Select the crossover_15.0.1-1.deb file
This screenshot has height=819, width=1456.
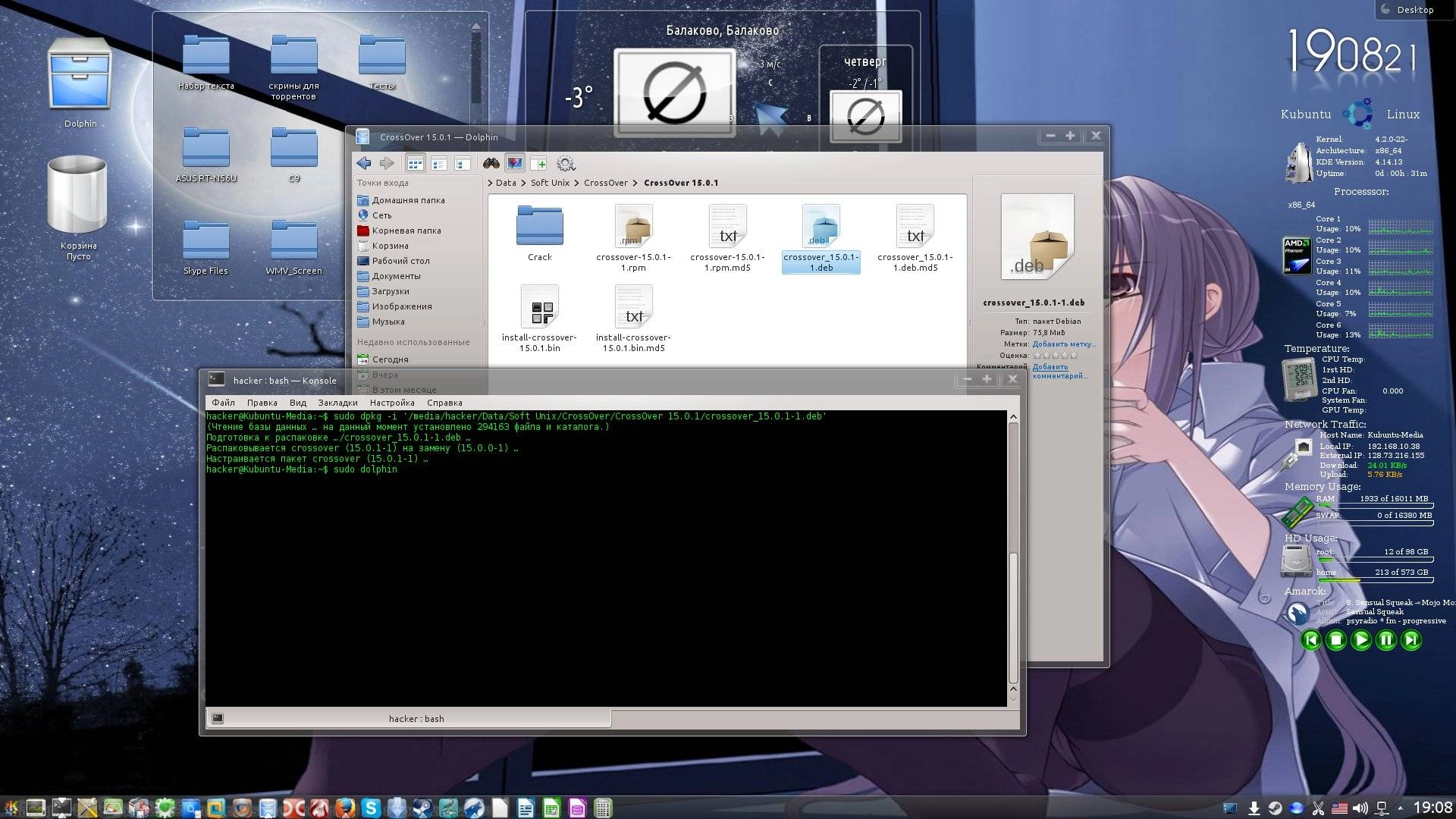(821, 238)
